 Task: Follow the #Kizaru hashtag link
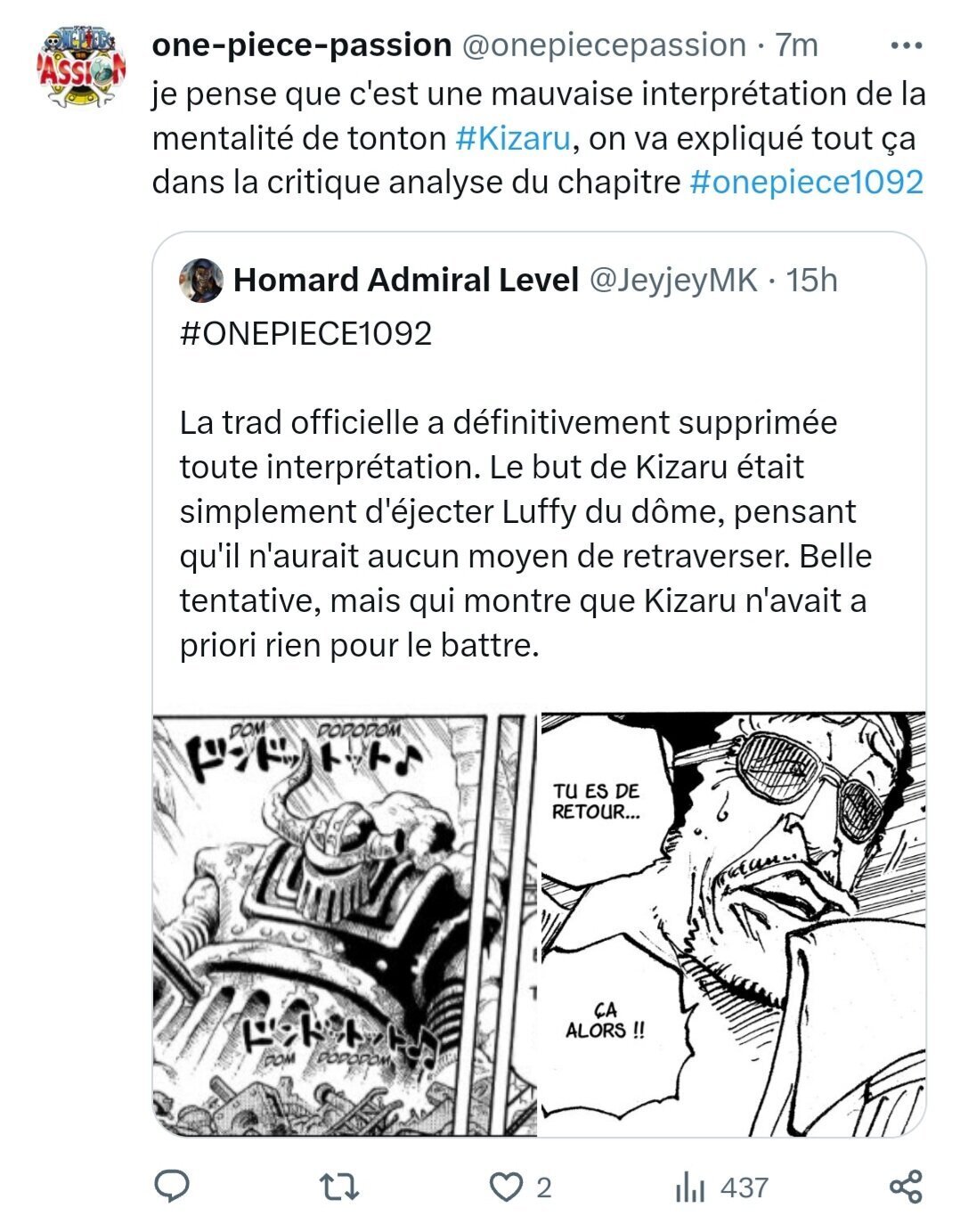pyautogui.click(x=512, y=138)
